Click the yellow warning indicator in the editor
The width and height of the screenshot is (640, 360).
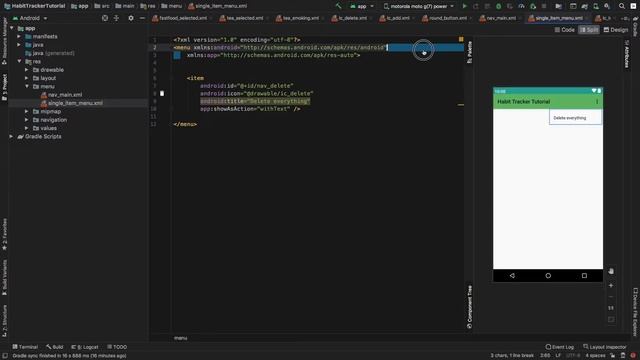click(461, 39)
